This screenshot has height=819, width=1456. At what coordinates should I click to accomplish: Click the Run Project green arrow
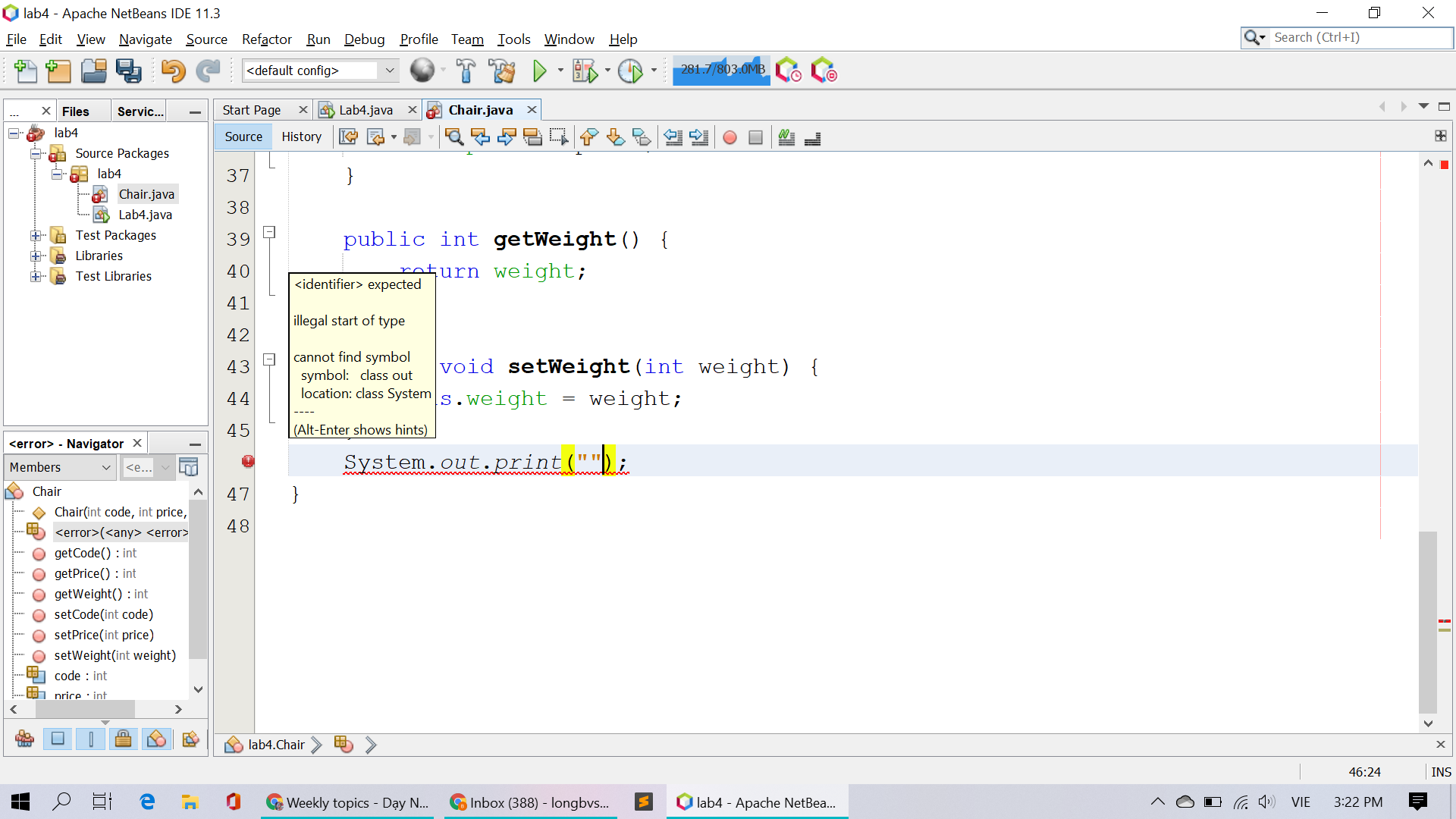539,71
